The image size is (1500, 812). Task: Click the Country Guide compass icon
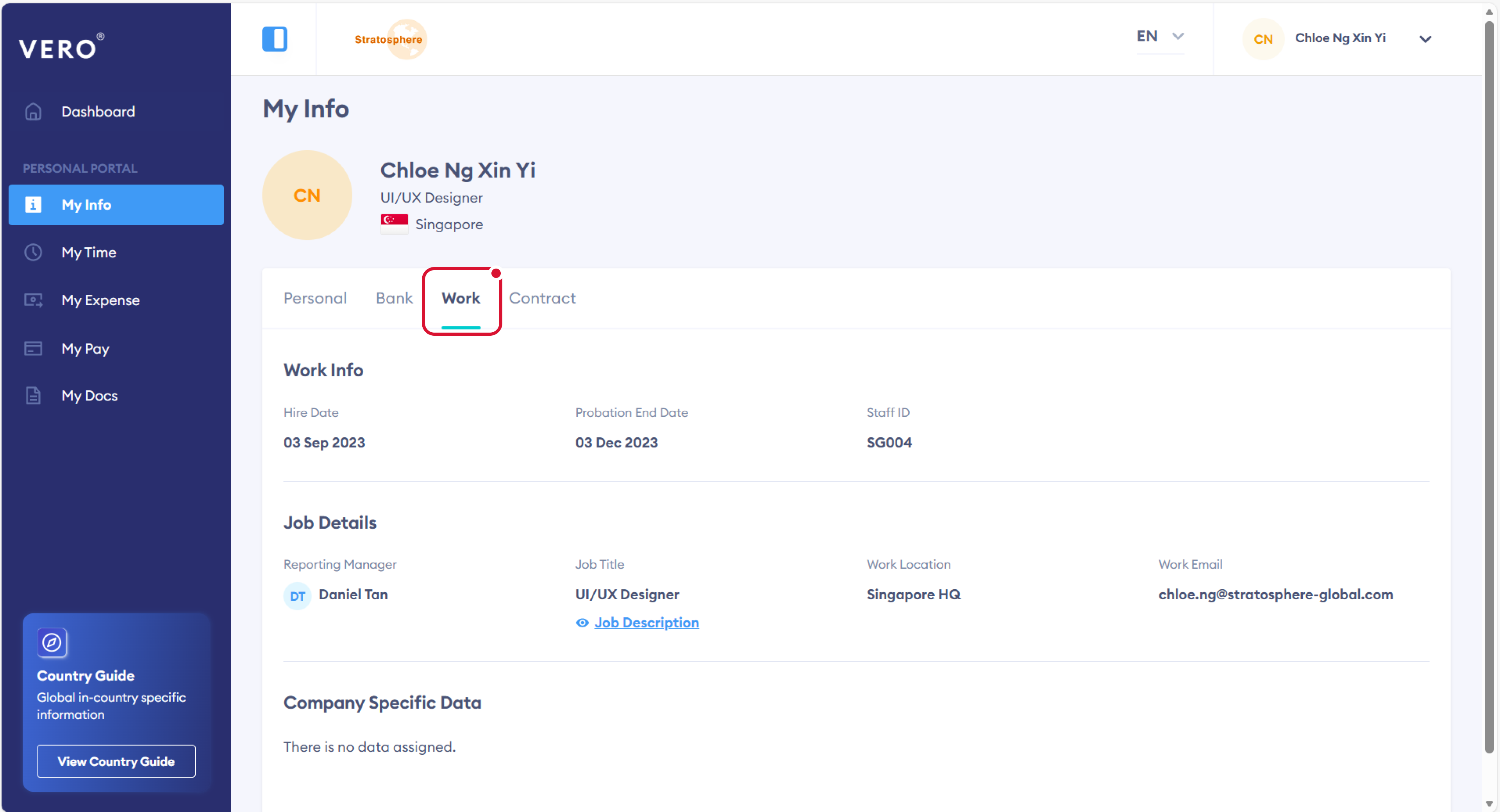[x=52, y=643]
